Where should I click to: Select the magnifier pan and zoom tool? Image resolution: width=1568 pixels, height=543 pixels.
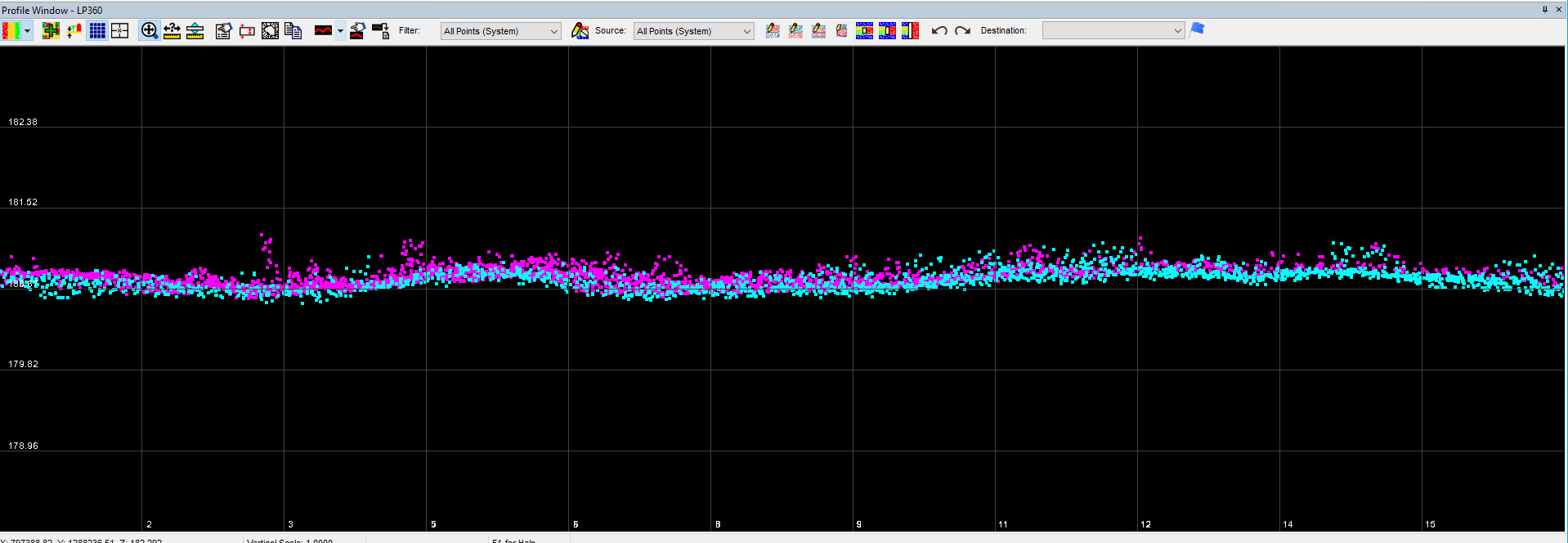click(x=149, y=31)
